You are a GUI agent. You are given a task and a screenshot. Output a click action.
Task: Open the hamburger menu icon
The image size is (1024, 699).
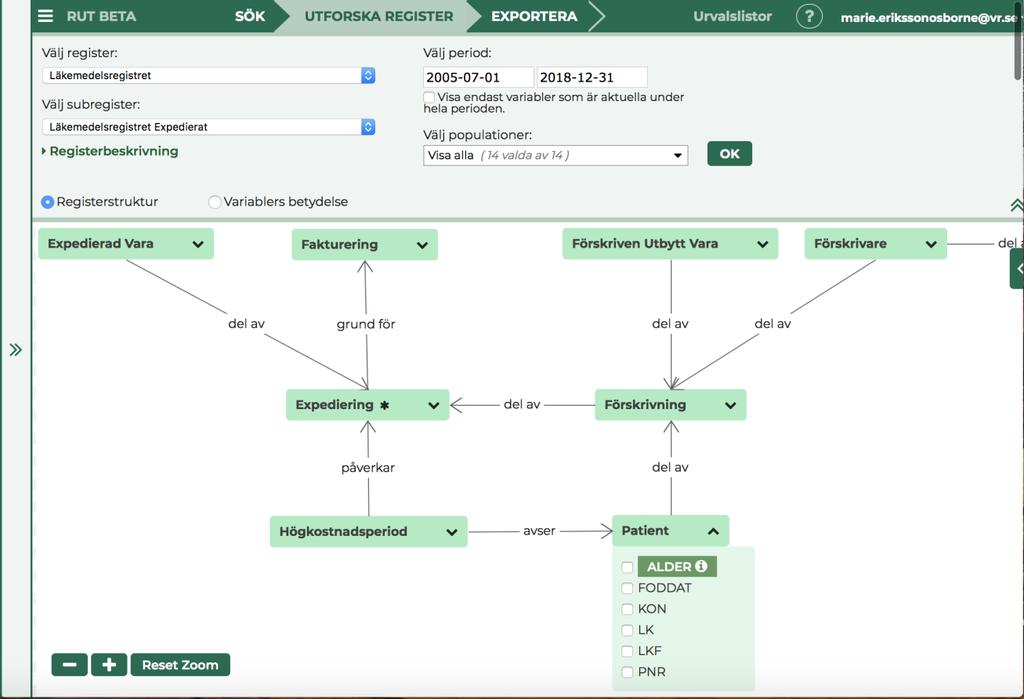click(x=46, y=16)
